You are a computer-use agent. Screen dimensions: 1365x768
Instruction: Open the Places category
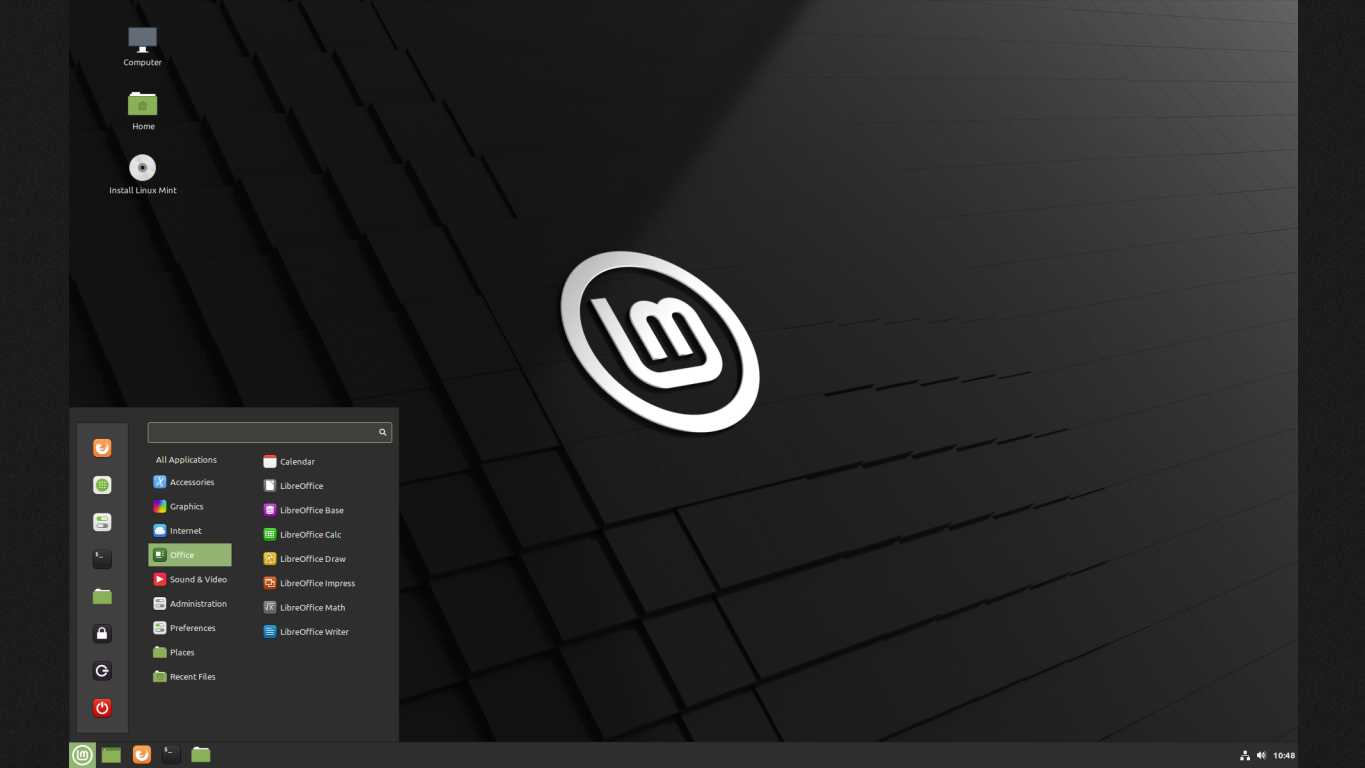coord(190,652)
